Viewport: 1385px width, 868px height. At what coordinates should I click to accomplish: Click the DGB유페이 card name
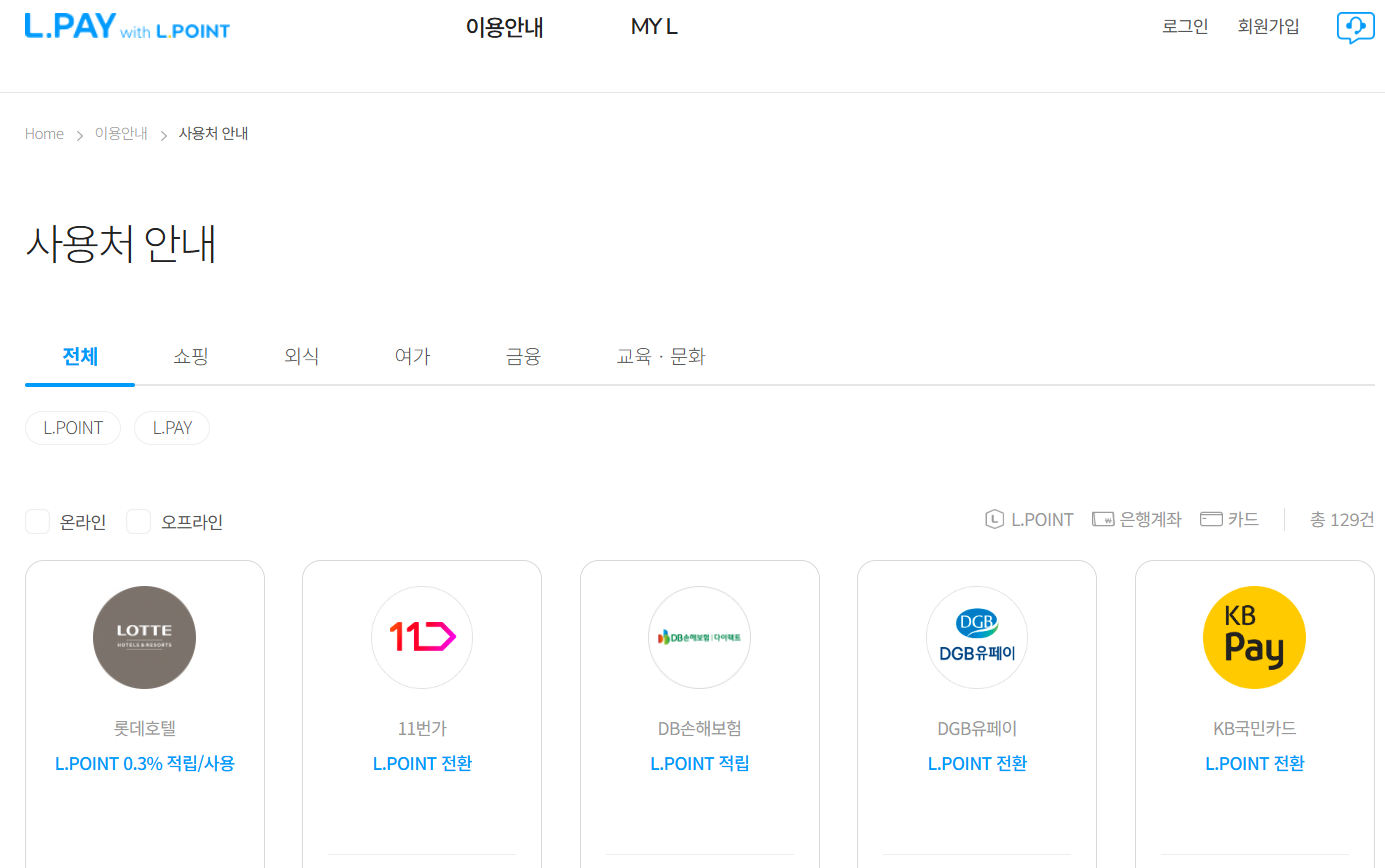click(x=977, y=729)
